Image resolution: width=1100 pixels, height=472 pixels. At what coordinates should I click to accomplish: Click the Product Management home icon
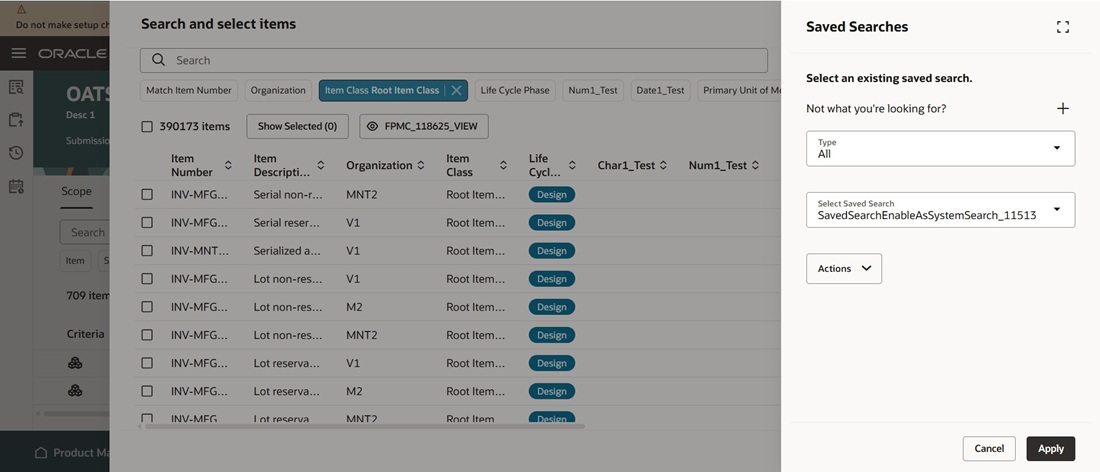tap(41, 452)
